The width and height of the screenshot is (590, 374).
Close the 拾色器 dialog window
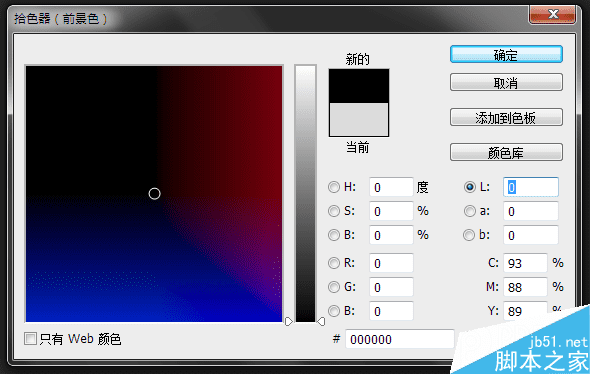coord(552,15)
